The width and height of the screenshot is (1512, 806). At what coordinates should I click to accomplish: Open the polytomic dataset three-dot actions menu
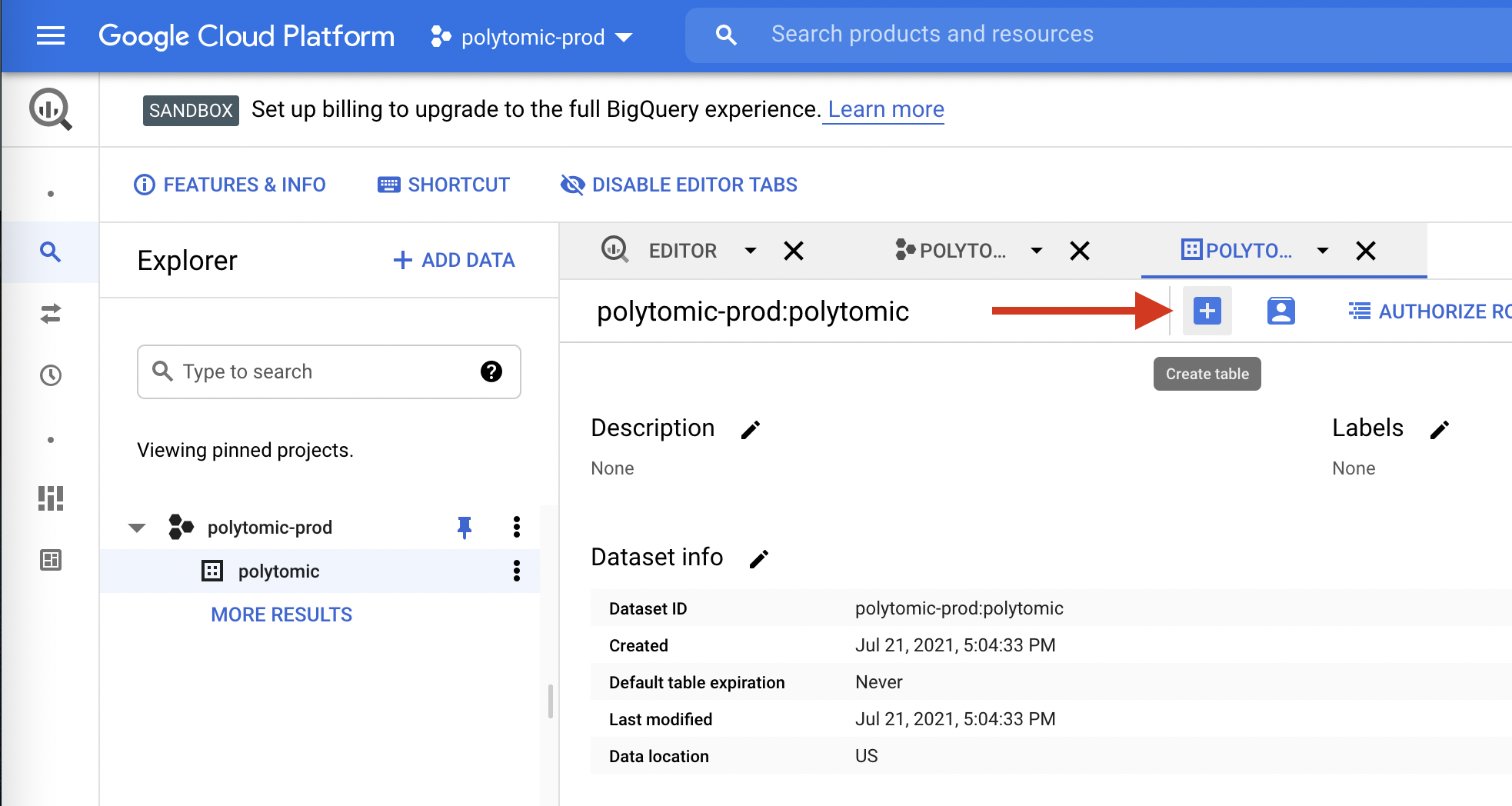coord(517,571)
